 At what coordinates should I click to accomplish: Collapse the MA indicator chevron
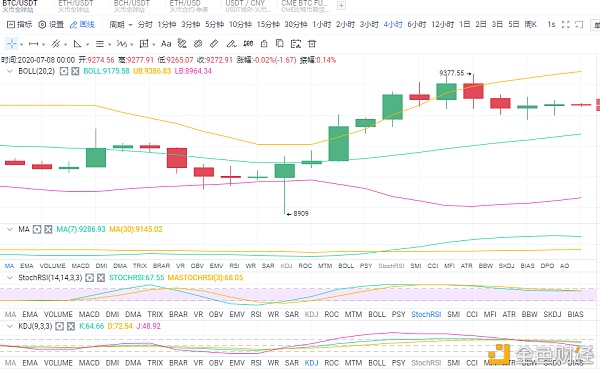10,229
